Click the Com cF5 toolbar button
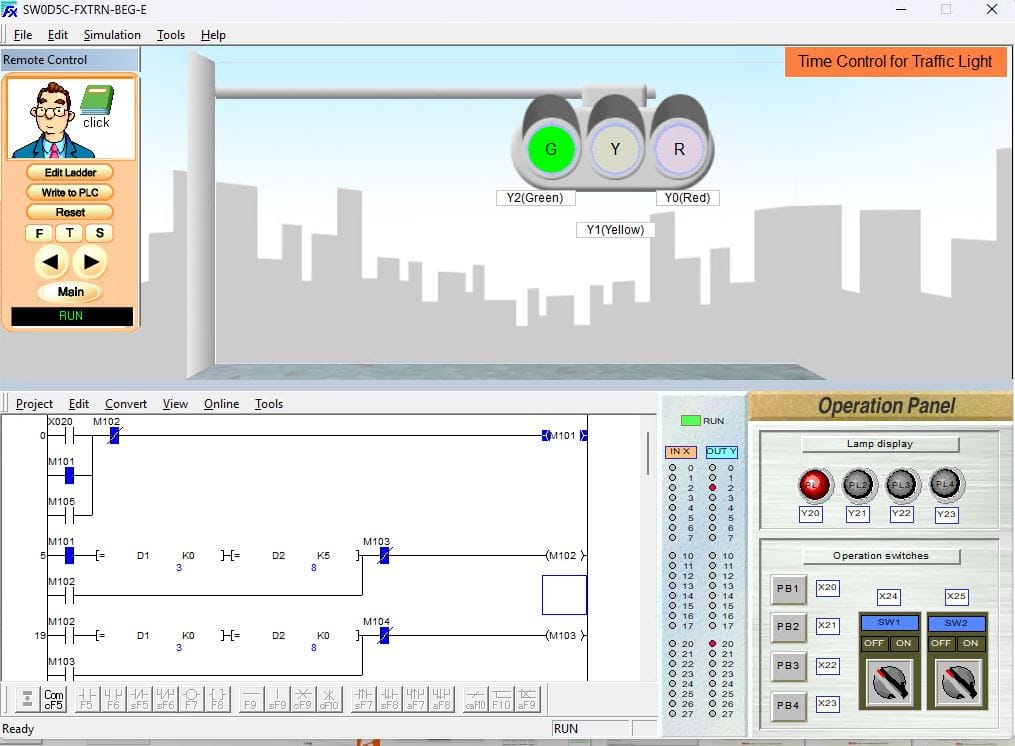Viewport: 1015px width, 746px height. pyautogui.click(x=53, y=698)
